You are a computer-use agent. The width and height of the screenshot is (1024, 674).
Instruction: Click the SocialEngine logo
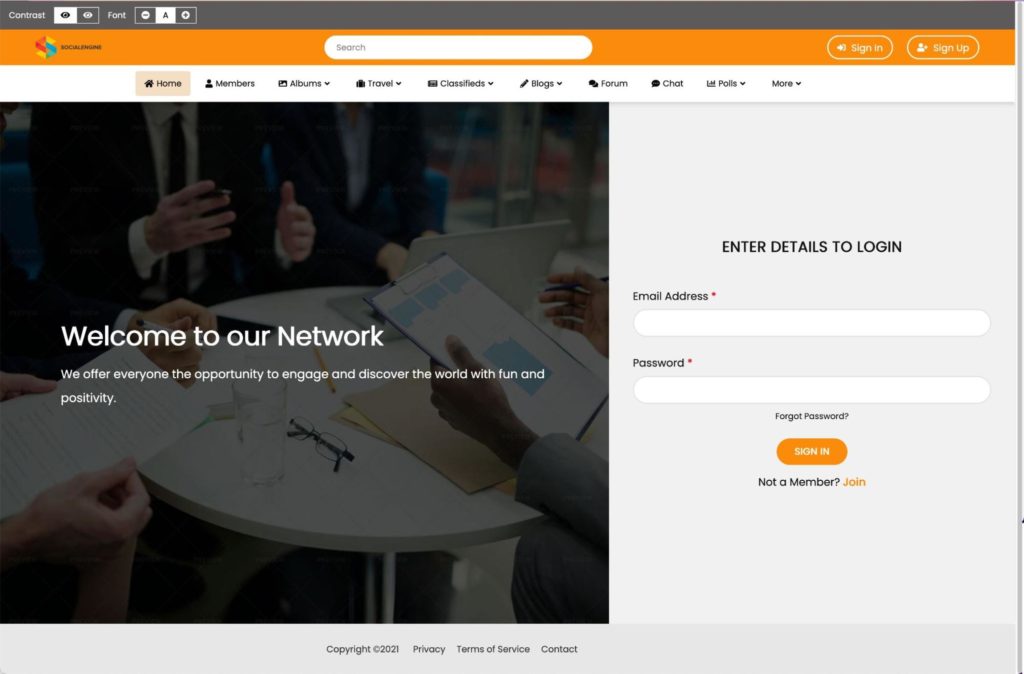(x=69, y=47)
